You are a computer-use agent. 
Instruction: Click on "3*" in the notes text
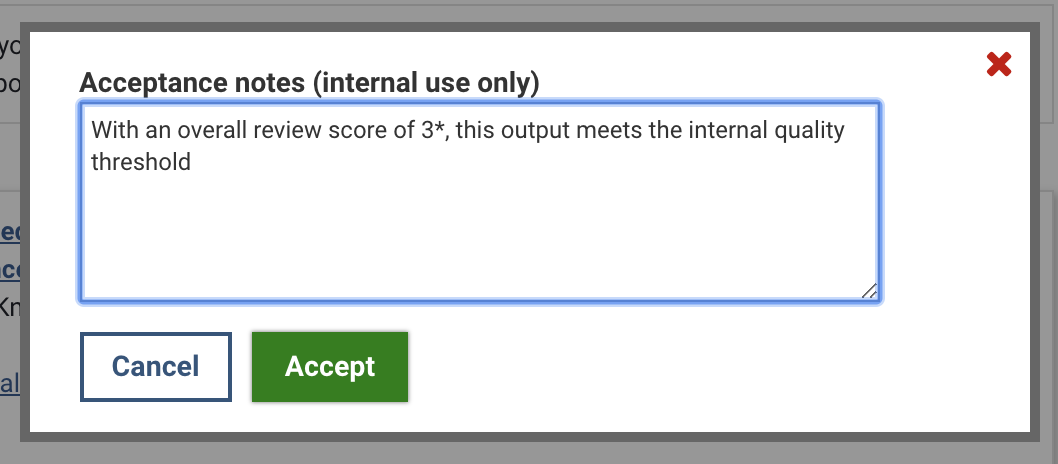(433, 131)
